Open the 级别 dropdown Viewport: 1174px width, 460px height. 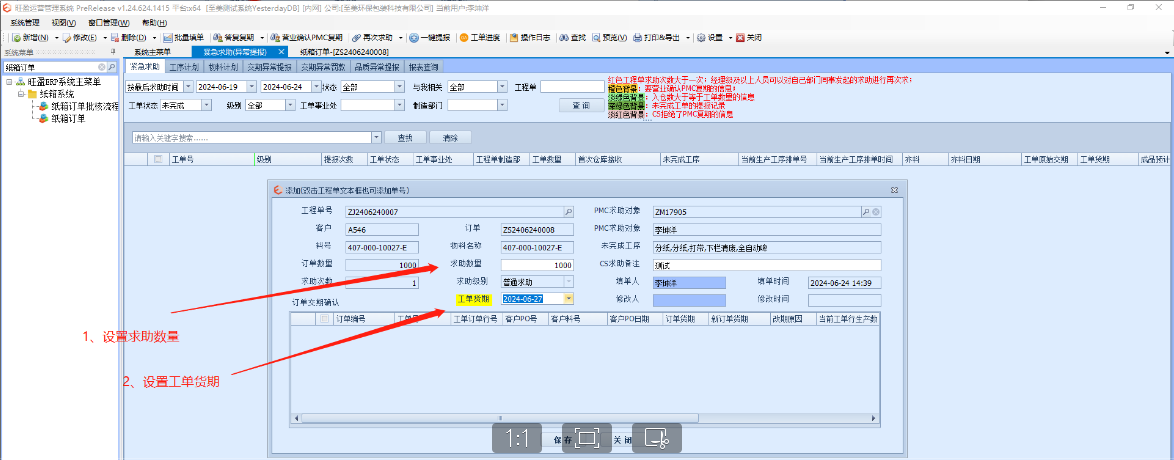(x=291, y=105)
